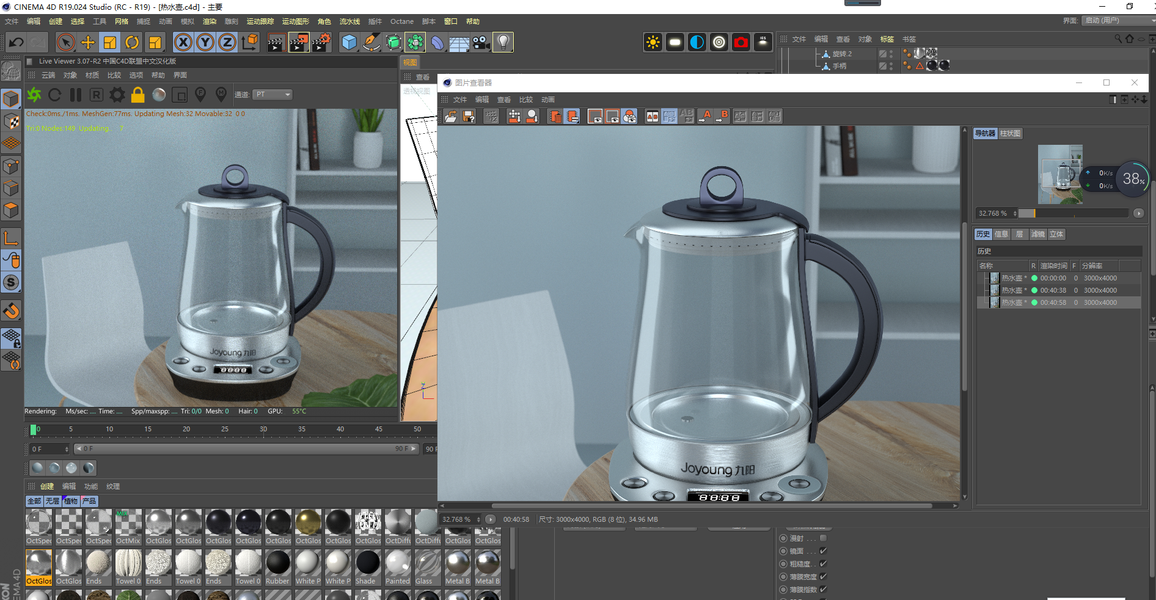Toggle the Z axis lock
The image size is (1156, 600).
[227, 42]
